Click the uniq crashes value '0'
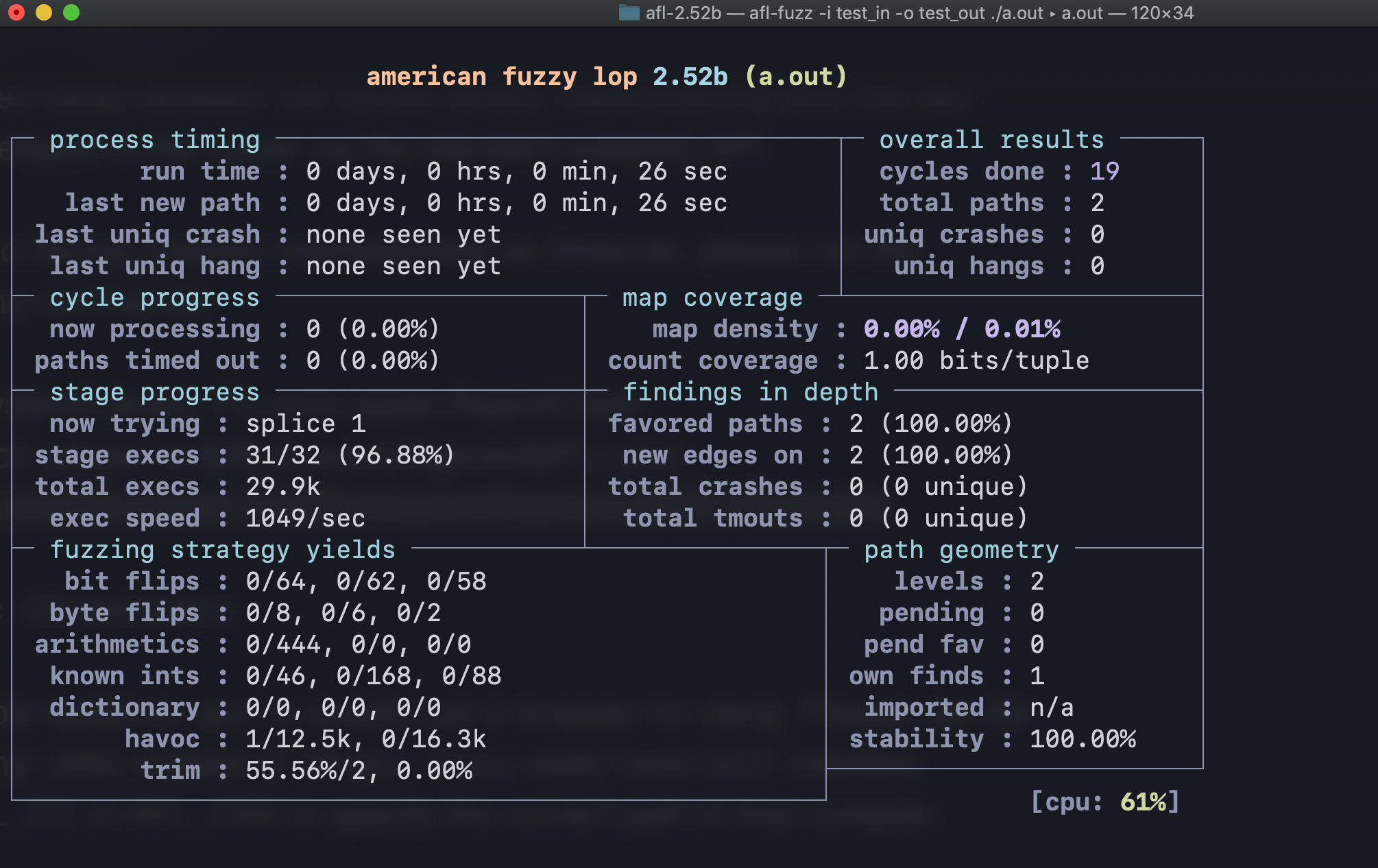Image resolution: width=1378 pixels, height=868 pixels. 1098,234
